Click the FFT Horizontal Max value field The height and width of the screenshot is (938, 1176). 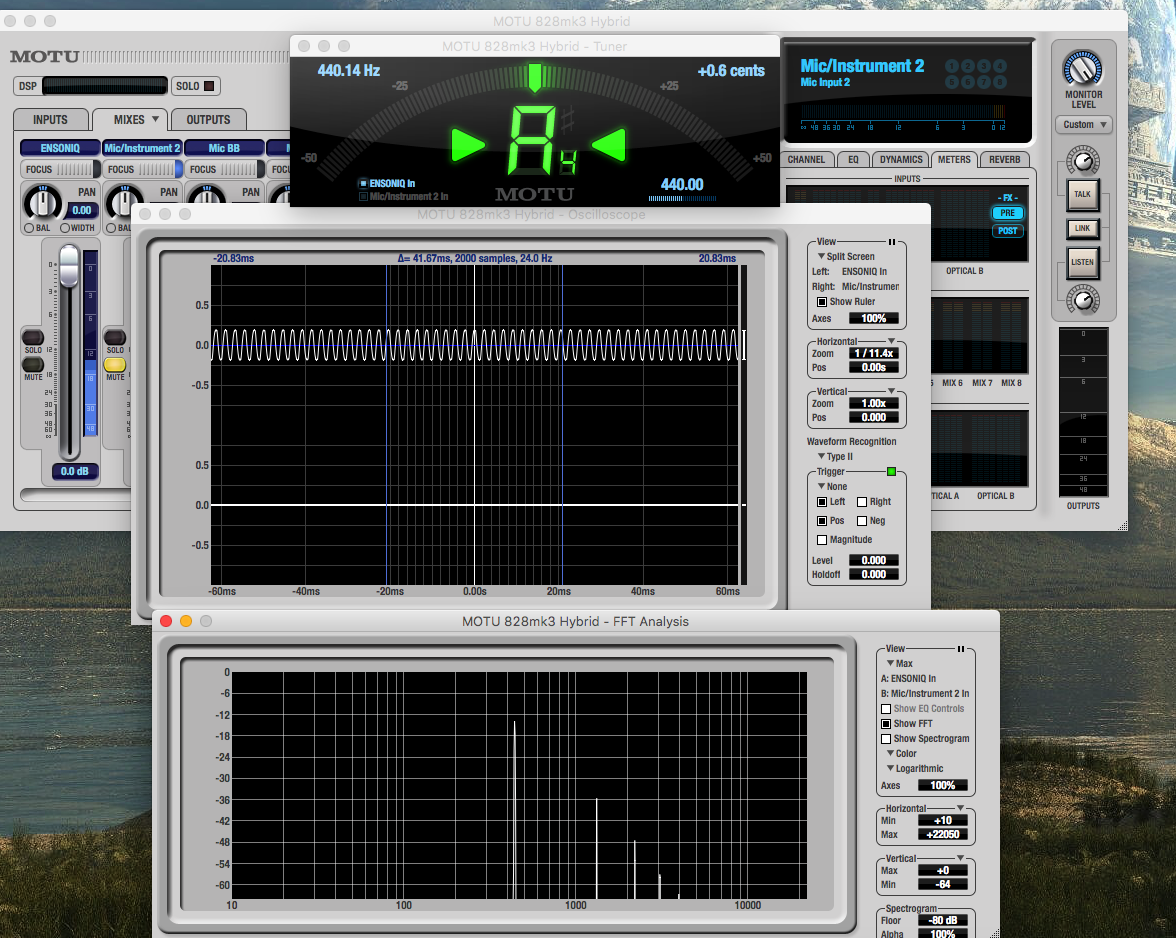click(x=943, y=835)
